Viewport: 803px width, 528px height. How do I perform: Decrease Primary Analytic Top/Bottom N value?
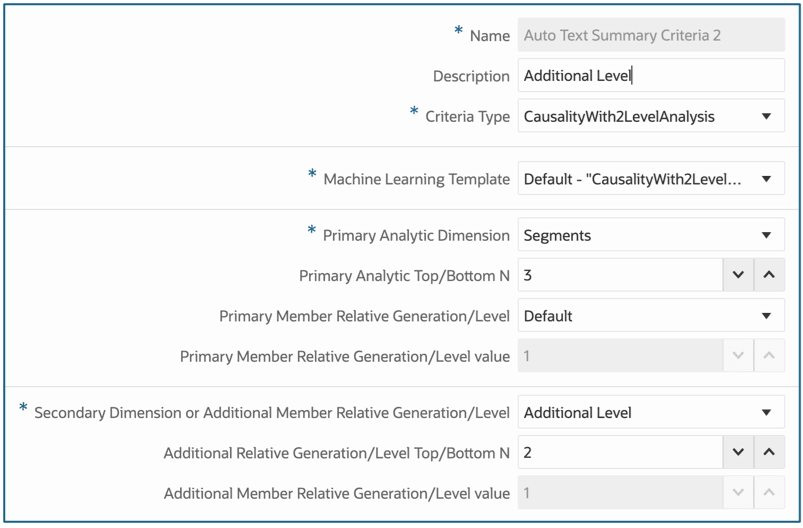pos(738,275)
